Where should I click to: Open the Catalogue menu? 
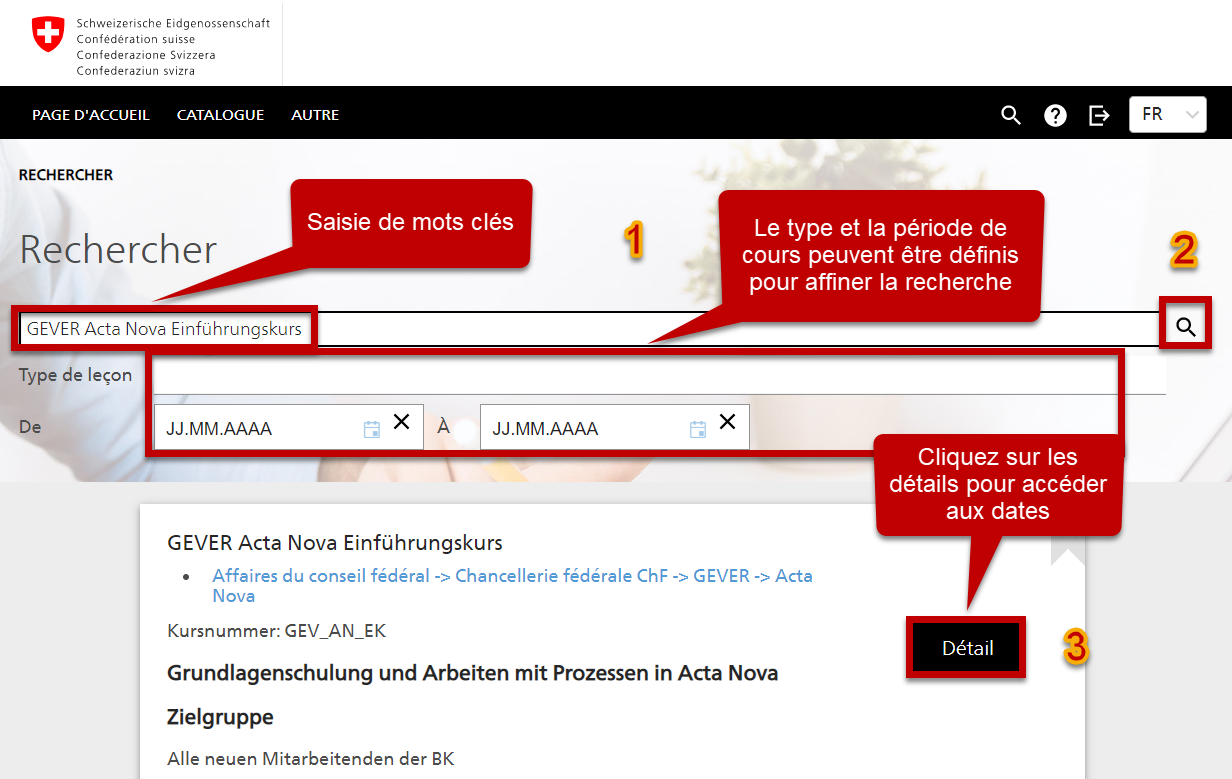coord(220,115)
